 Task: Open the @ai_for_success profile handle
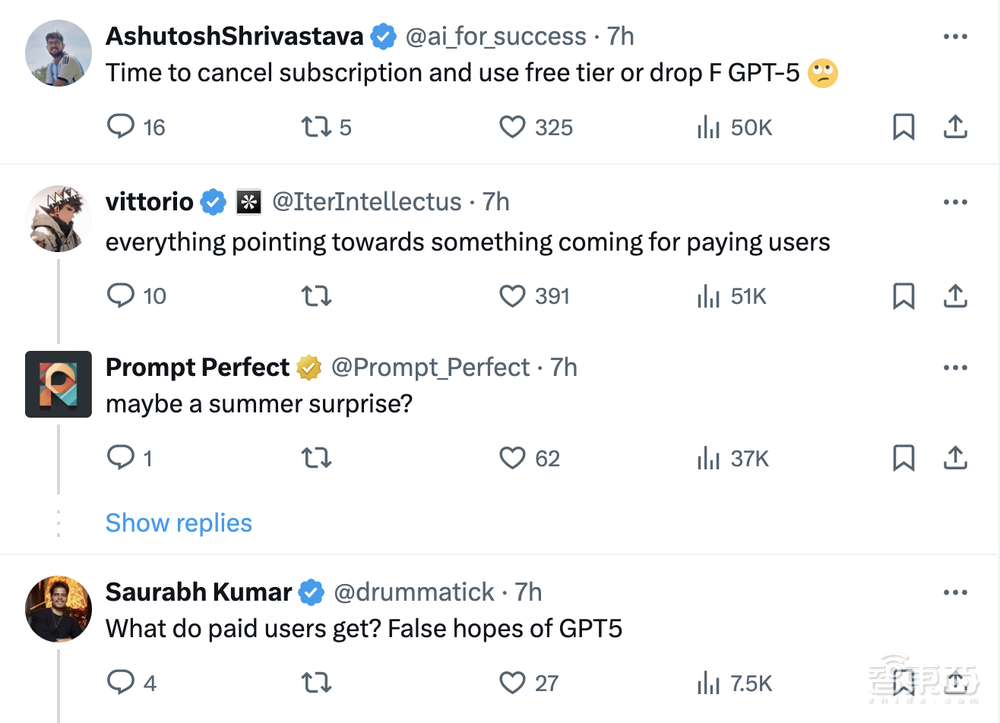(495, 37)
